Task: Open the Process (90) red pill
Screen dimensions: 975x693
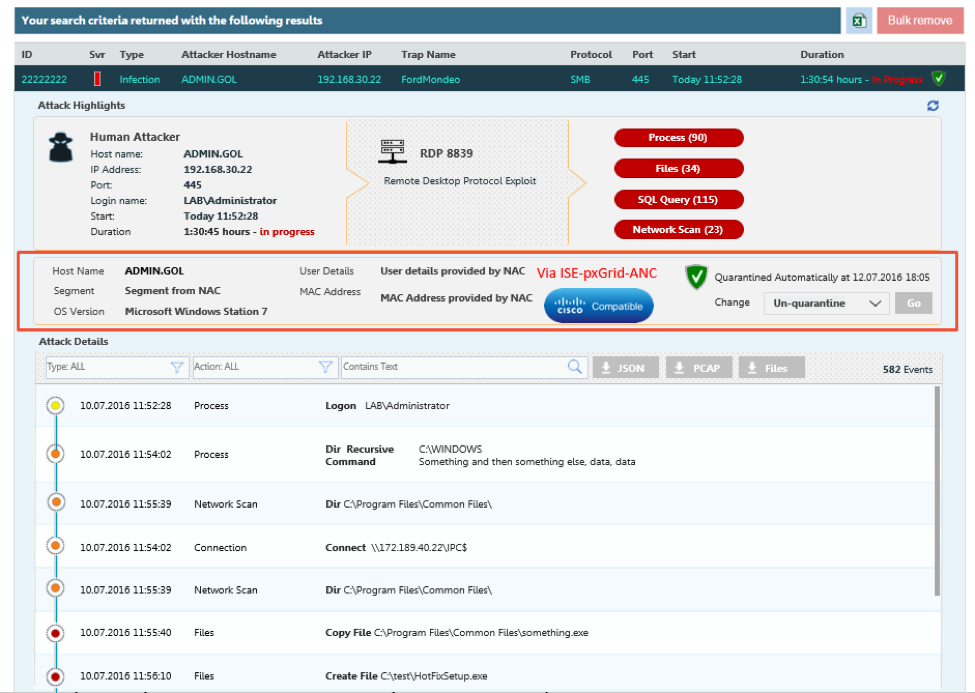Action: (678, 138)
